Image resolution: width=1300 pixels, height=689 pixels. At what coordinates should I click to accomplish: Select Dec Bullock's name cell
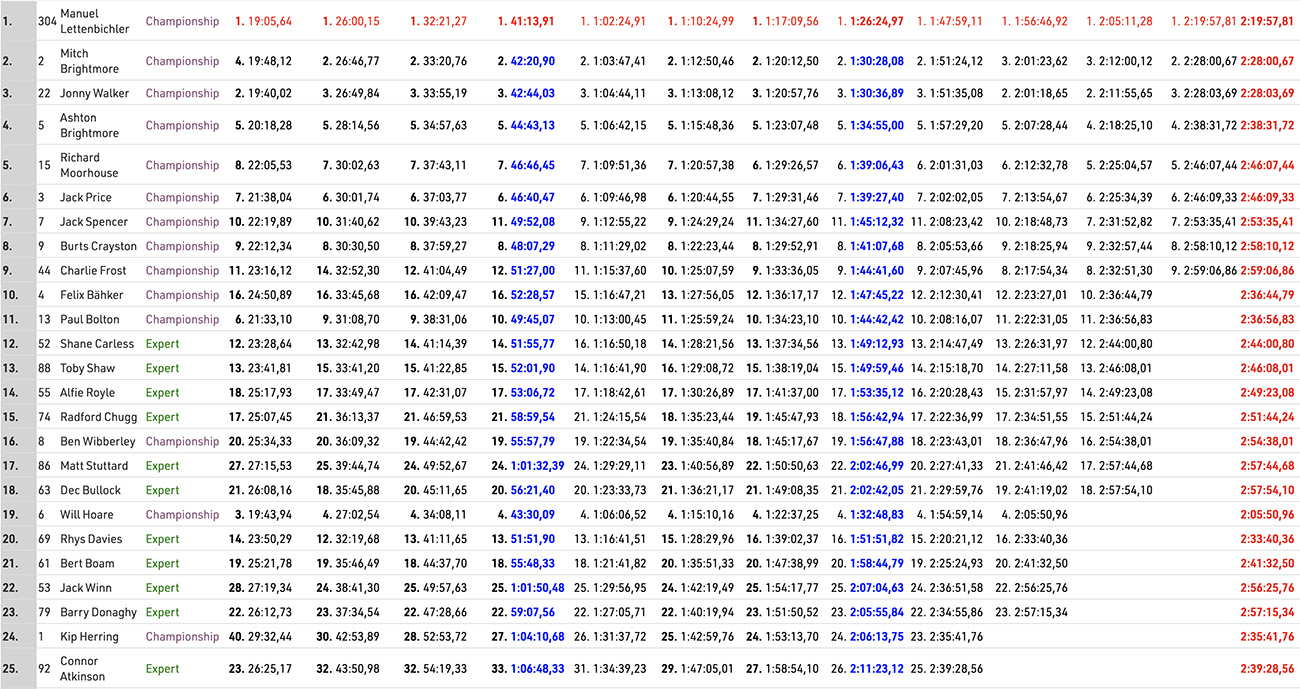pyautogui.click(x=90, y=490)
